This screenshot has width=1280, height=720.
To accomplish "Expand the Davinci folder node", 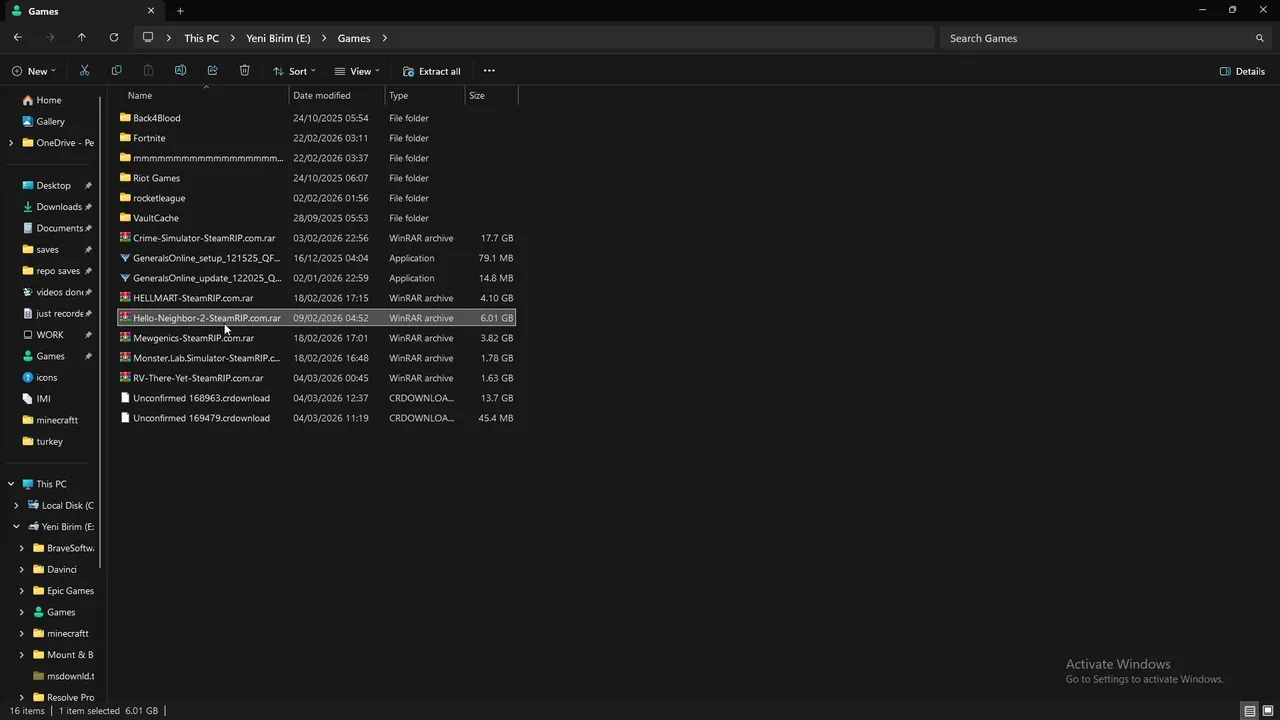I will (22, 570).
